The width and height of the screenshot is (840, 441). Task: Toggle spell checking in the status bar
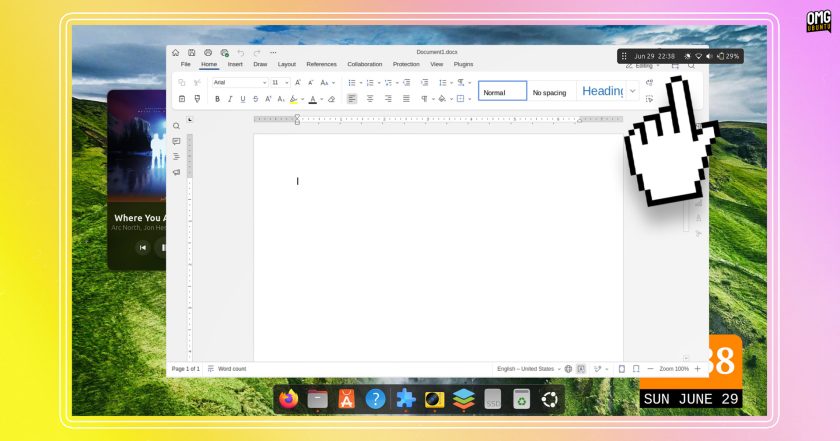click(x=581, y=369)
